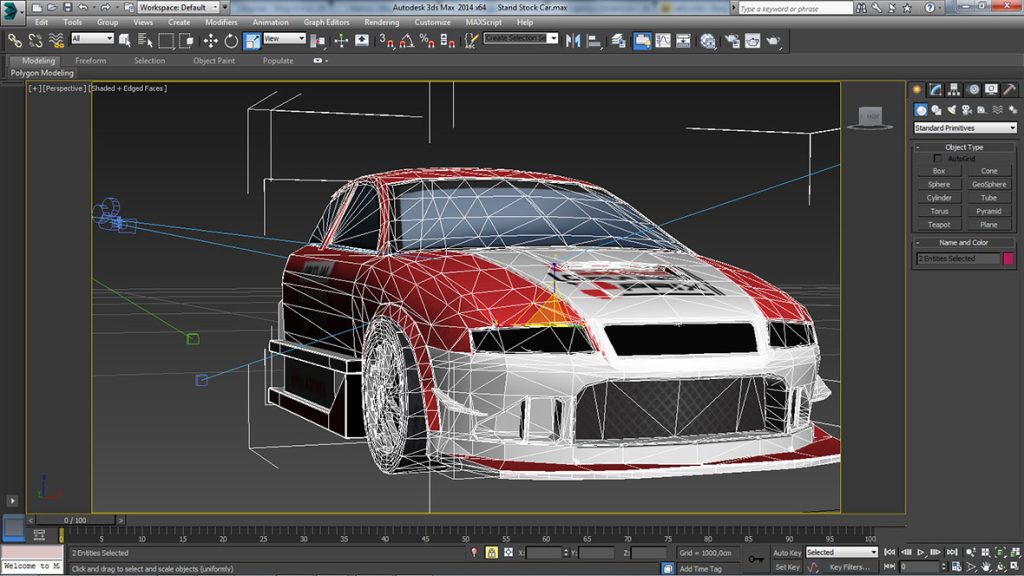Click the Teapot primitive button
This screenshot has height=576, width=1024.
[x=938, y=225]
